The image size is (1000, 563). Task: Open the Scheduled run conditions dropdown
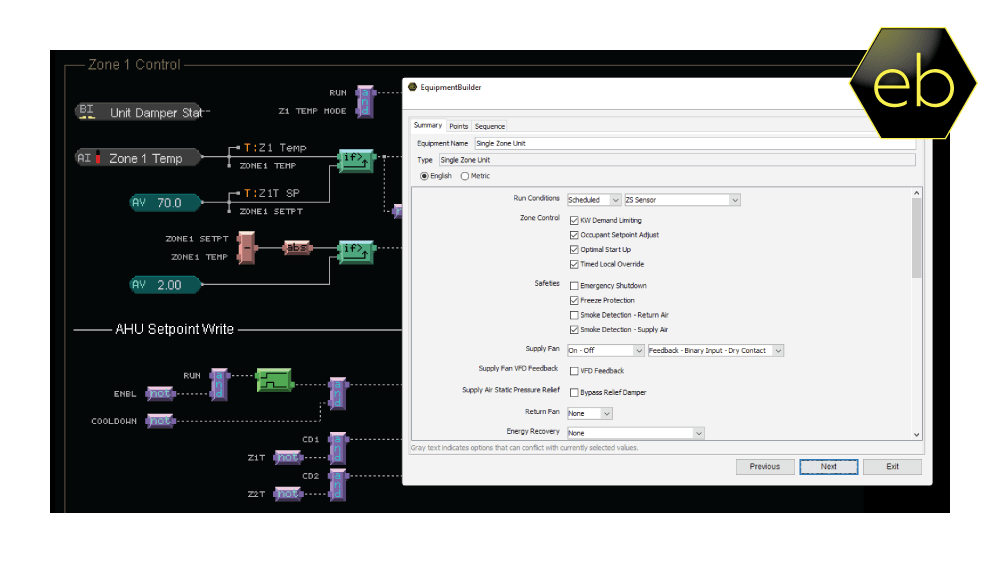click(x=594, y=200)
